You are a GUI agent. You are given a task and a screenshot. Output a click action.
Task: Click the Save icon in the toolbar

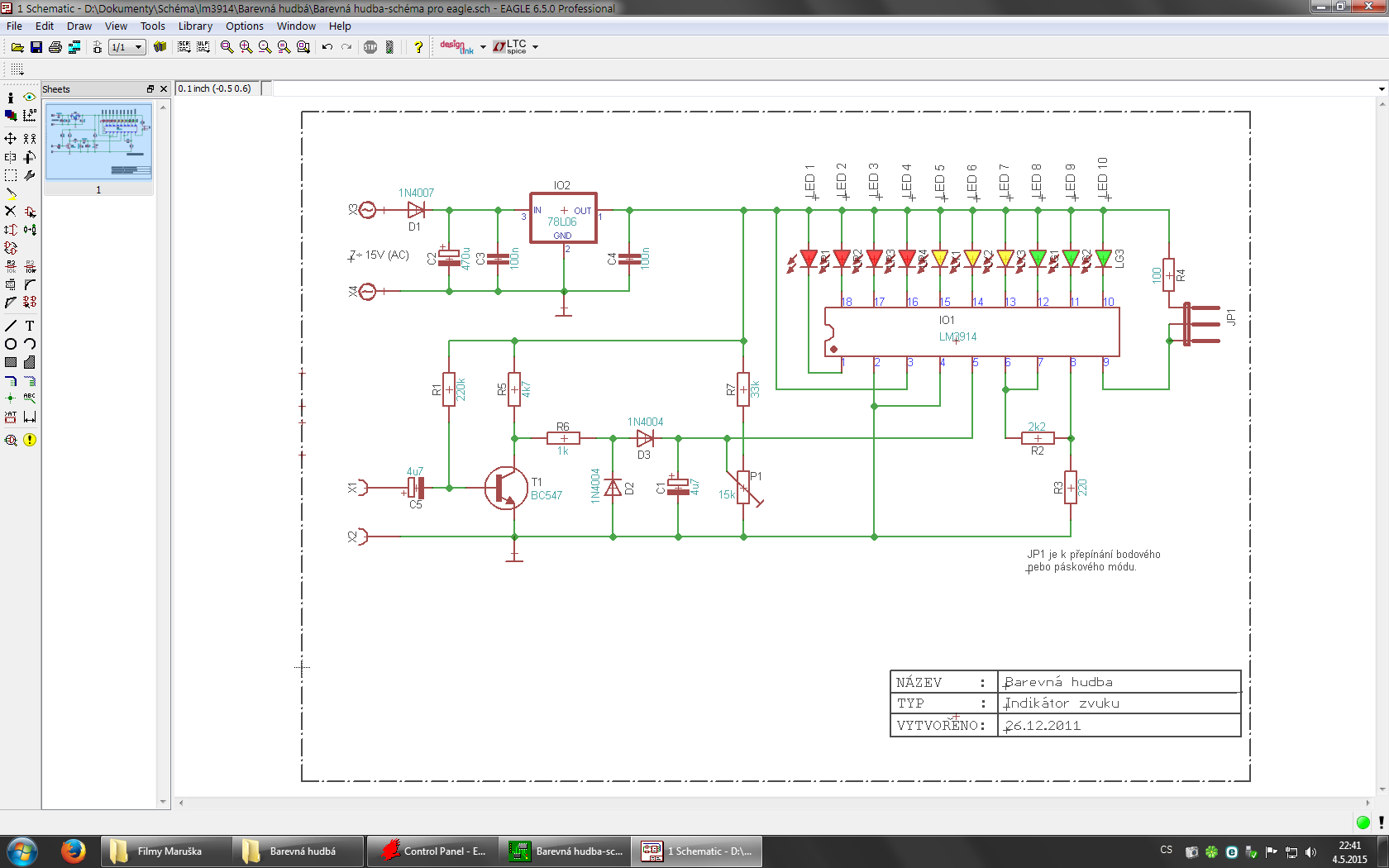pyautogui.click(x=36, y=47)
